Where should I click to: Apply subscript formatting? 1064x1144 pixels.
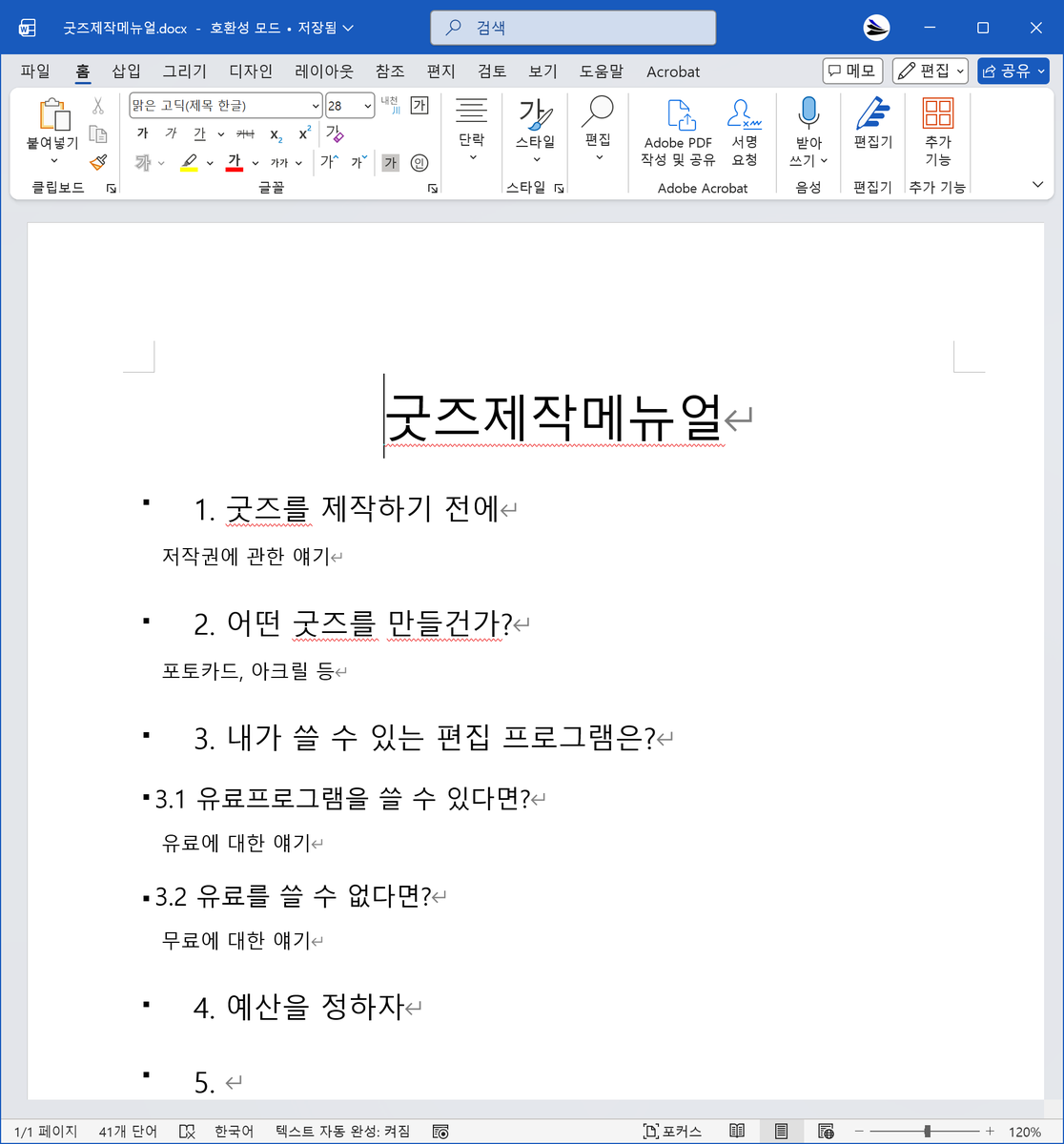click(276, 134)
